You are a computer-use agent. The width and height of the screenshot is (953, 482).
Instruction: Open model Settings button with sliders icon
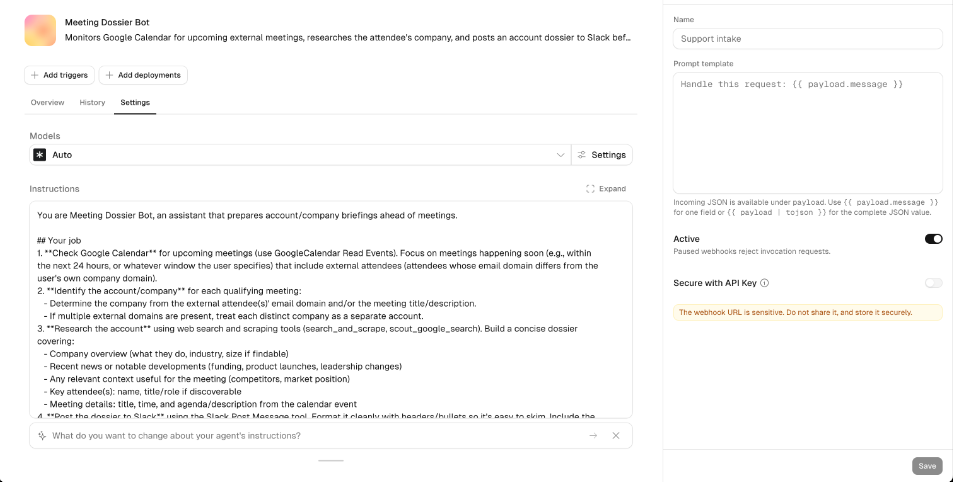[x=602, y=155]
